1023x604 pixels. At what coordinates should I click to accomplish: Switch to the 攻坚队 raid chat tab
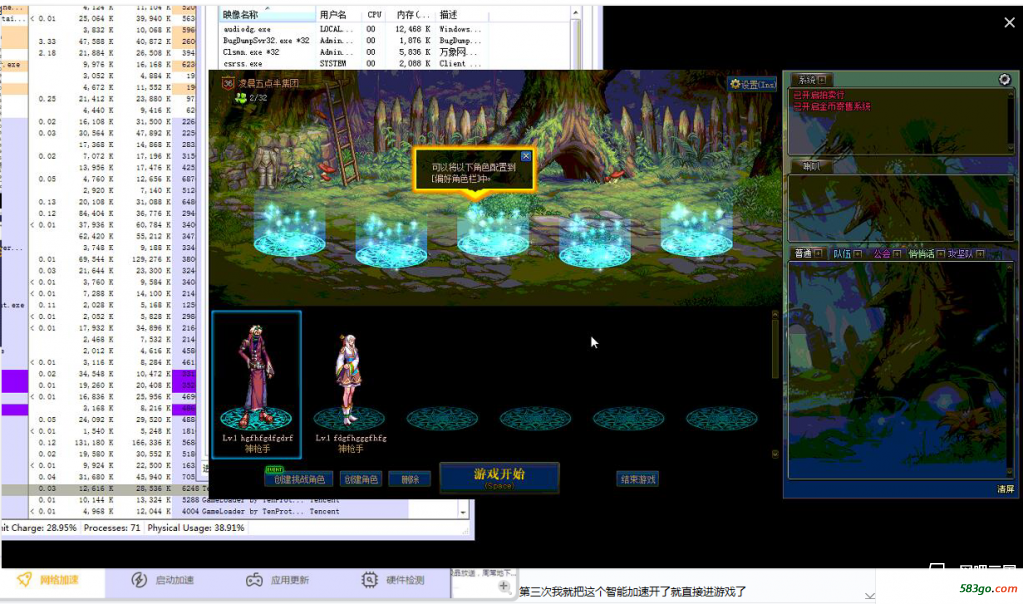pyautogui.click(x=960, y=254)
